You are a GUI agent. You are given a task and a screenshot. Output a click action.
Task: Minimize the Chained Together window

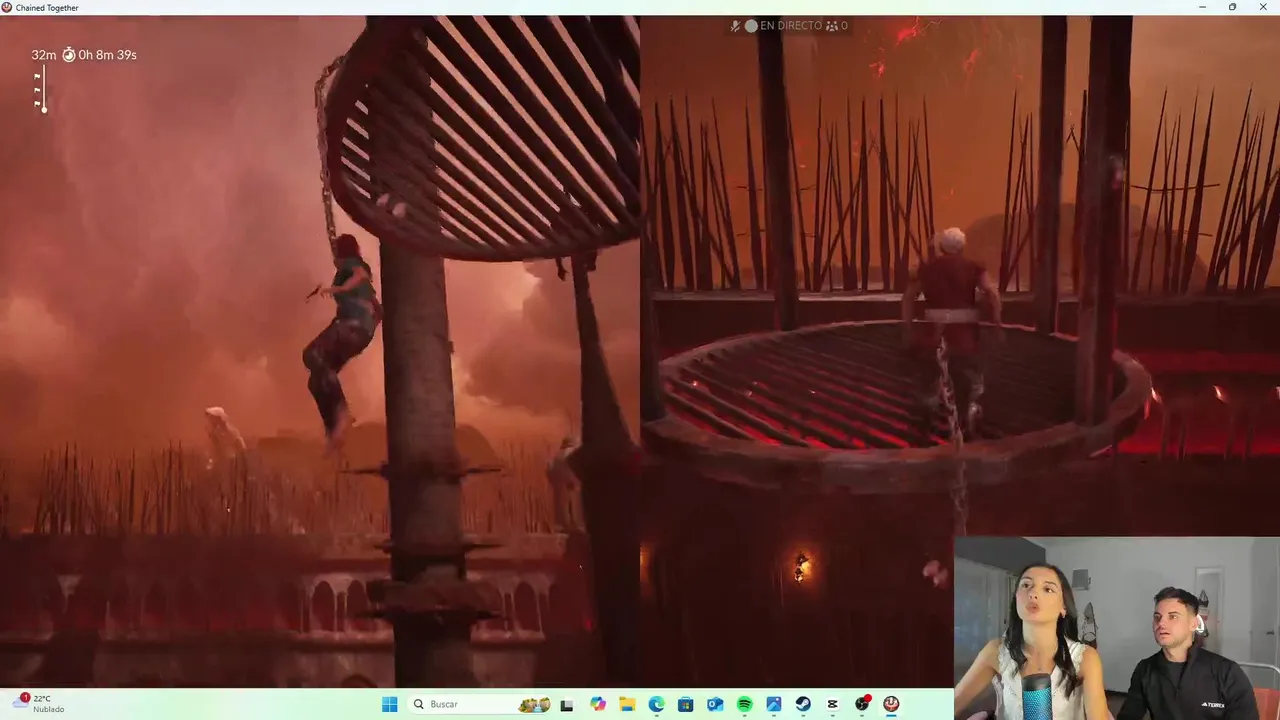click(1203, 7)
